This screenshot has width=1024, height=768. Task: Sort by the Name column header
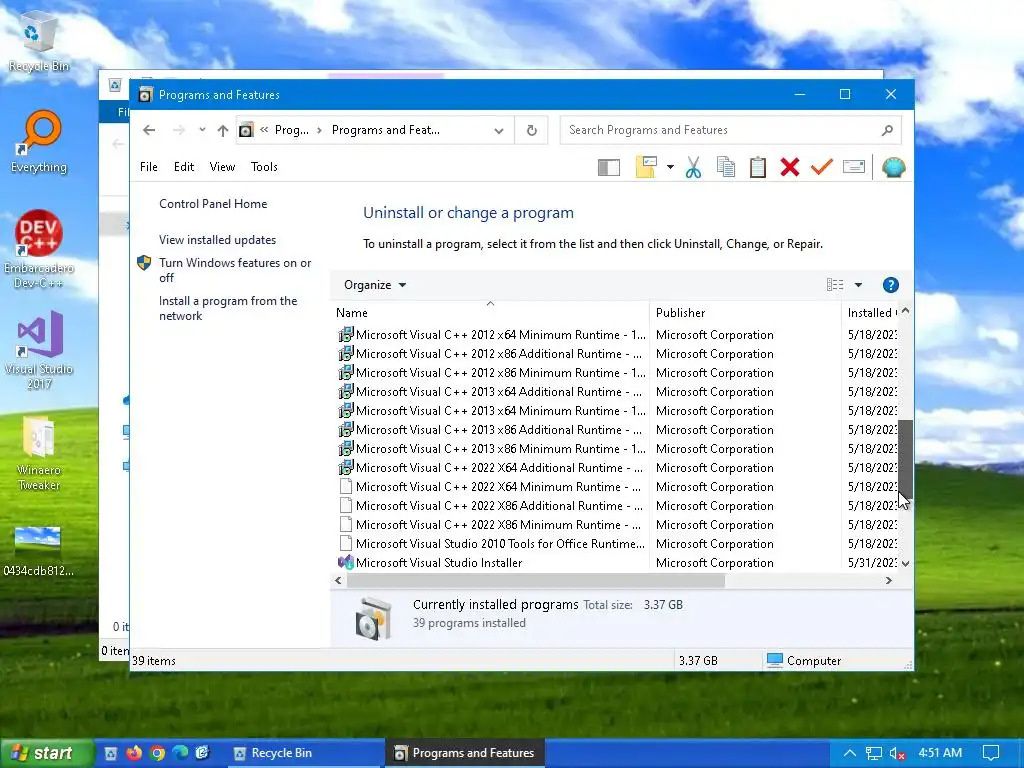pyautogui.click(x=490, y=313)
